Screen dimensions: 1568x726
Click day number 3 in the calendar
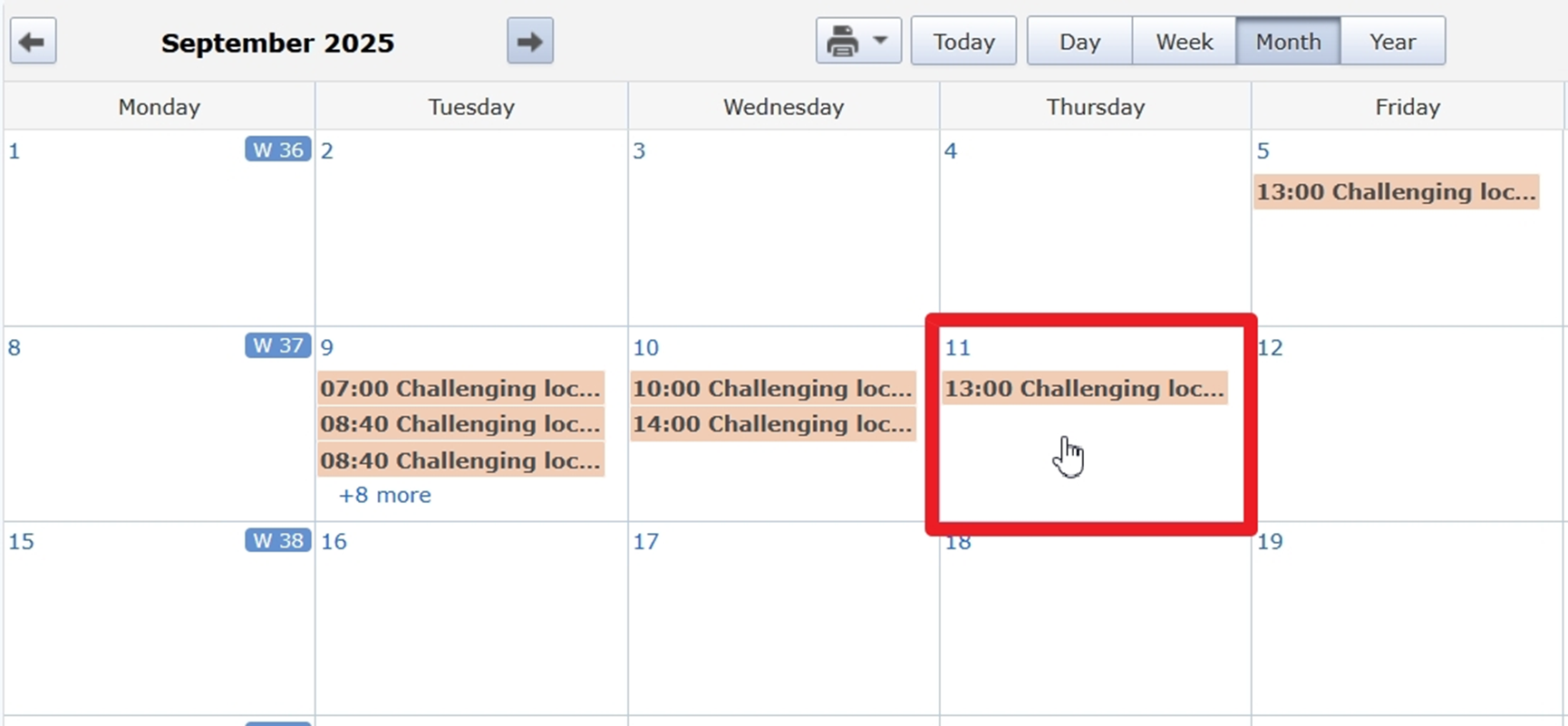pyautogui.click(x=639, y=150)
